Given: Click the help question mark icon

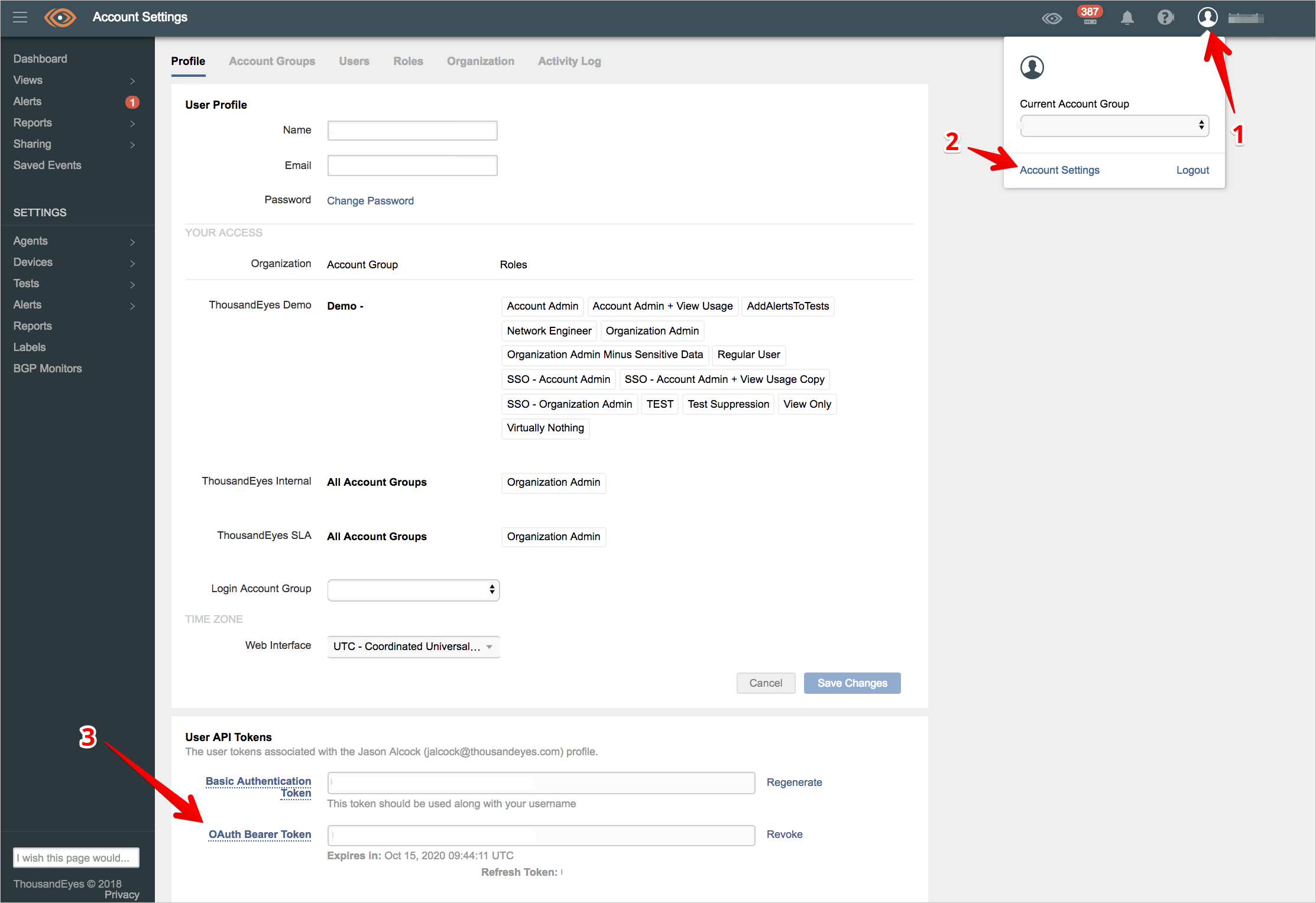Looking at the screenshot, I should pos(1163,19).
